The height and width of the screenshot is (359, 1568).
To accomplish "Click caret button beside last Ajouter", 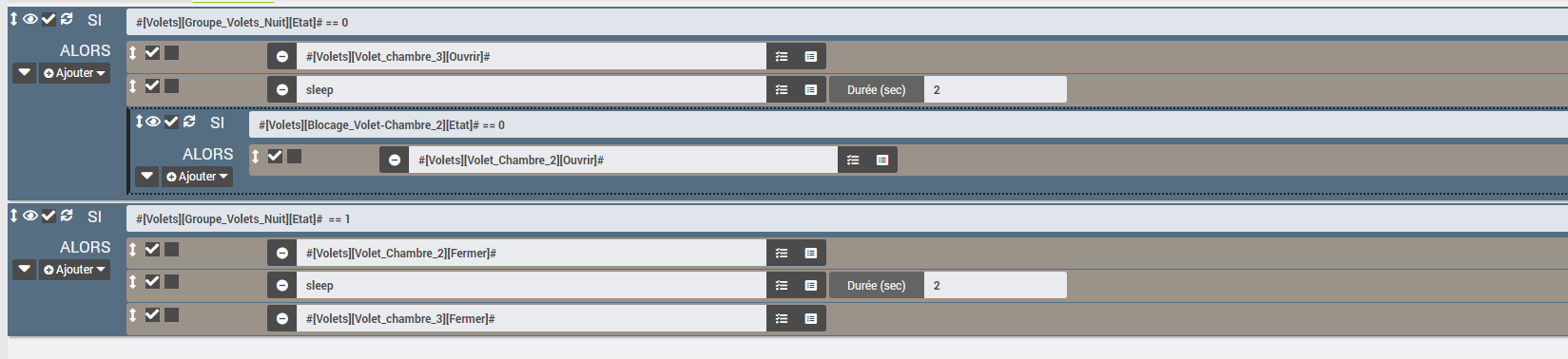I will point(25,270).
